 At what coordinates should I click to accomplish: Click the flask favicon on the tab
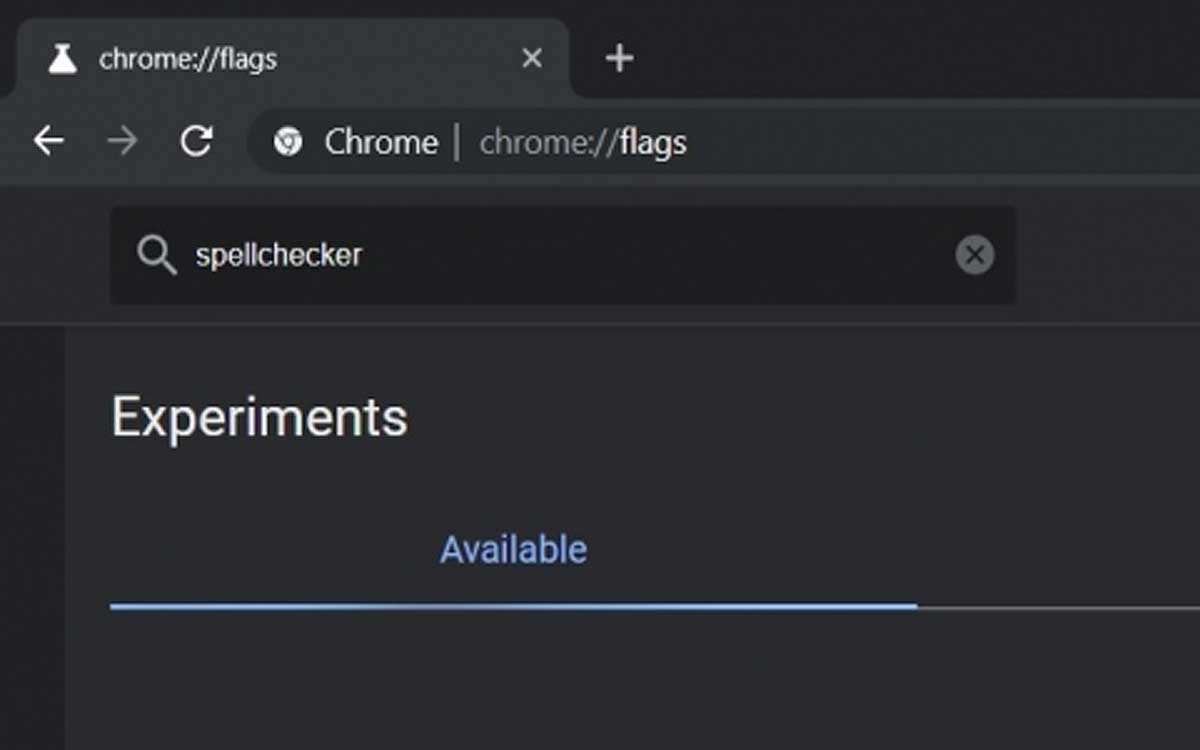tap(63, 59)
